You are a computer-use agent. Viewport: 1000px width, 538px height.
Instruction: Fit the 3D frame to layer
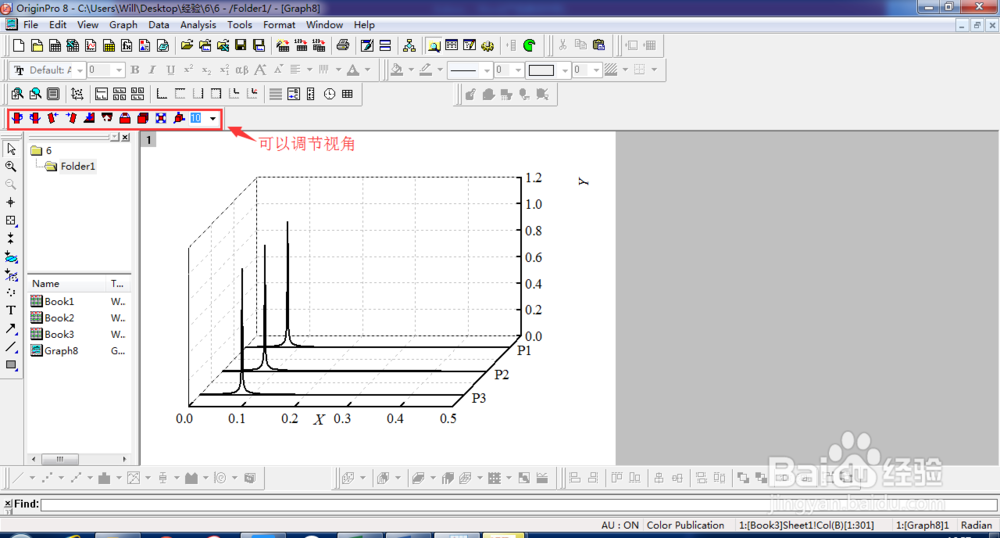click(x=161, y=118)
